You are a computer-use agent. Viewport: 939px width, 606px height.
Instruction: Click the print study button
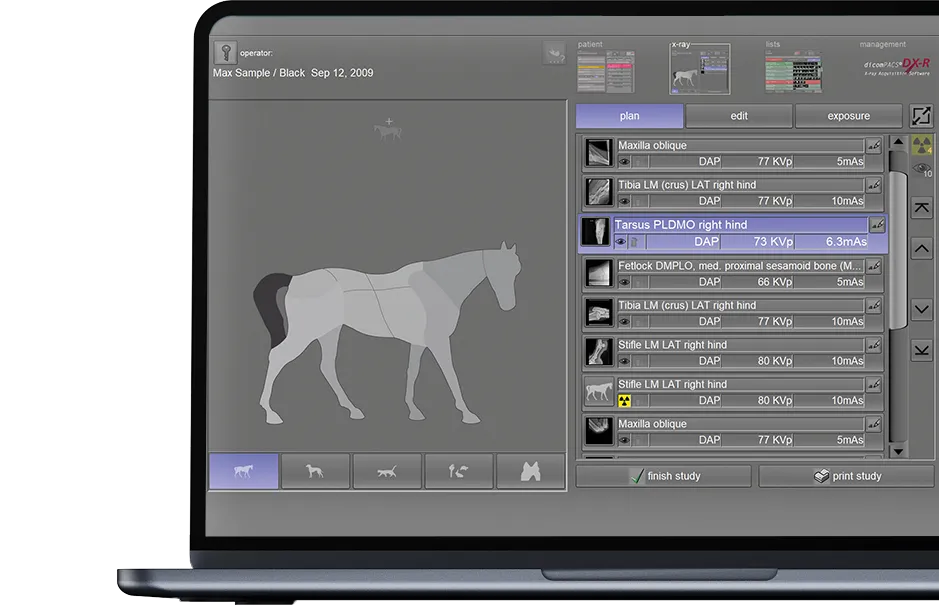click(847, 476)
